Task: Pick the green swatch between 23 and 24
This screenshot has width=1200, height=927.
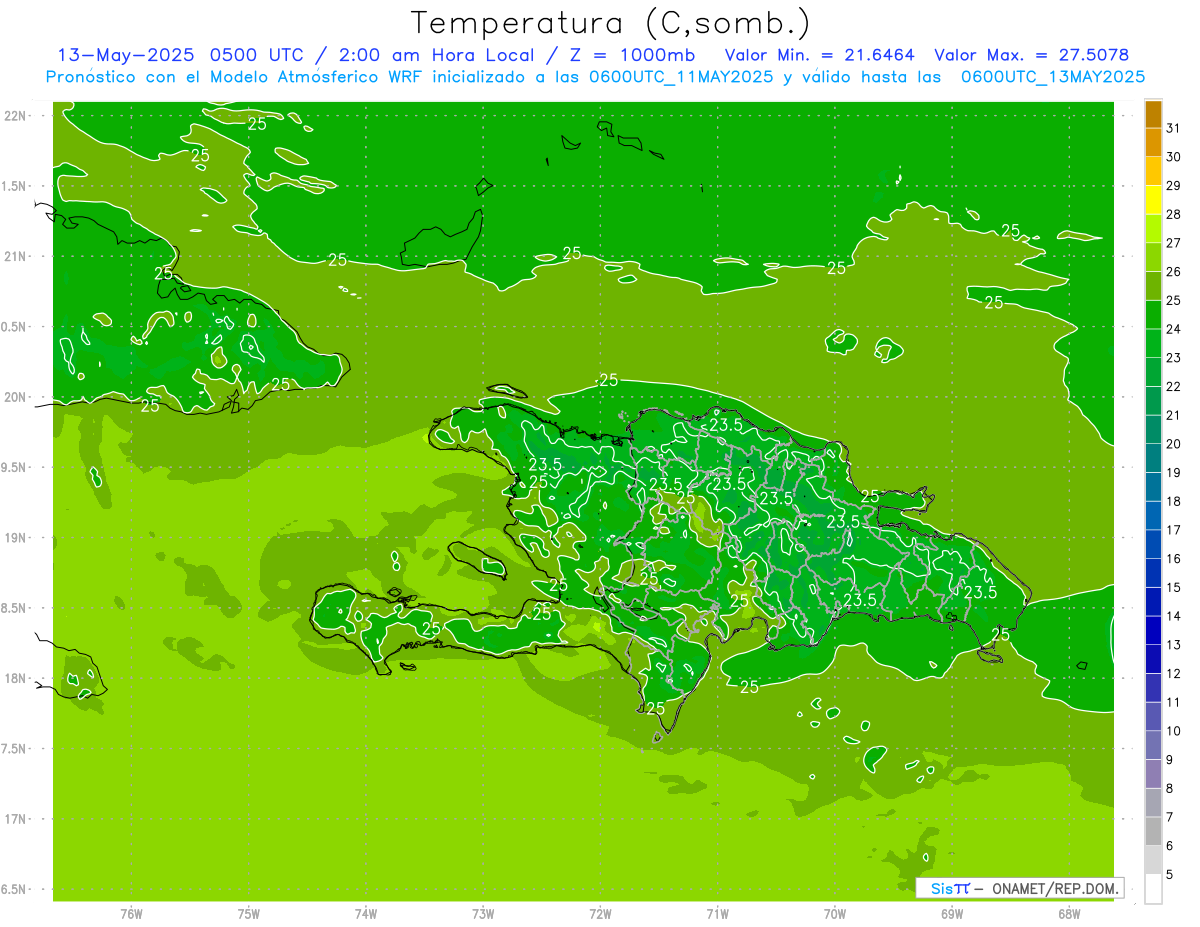Action: (x=1153, y=343)
